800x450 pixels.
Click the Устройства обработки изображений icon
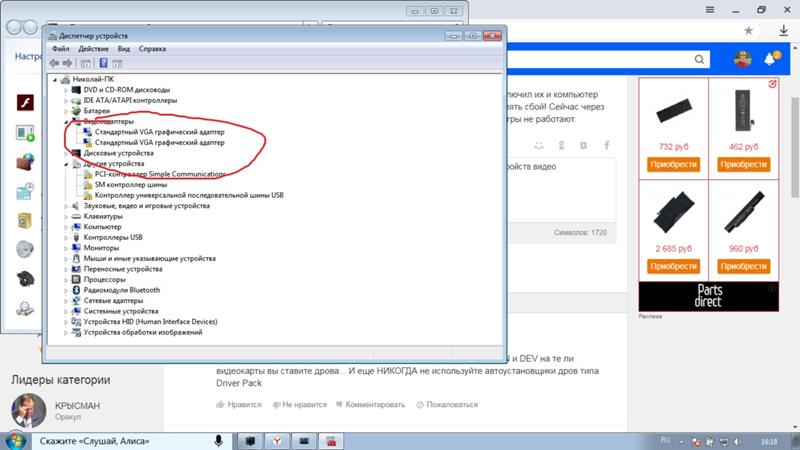[76, 332]
